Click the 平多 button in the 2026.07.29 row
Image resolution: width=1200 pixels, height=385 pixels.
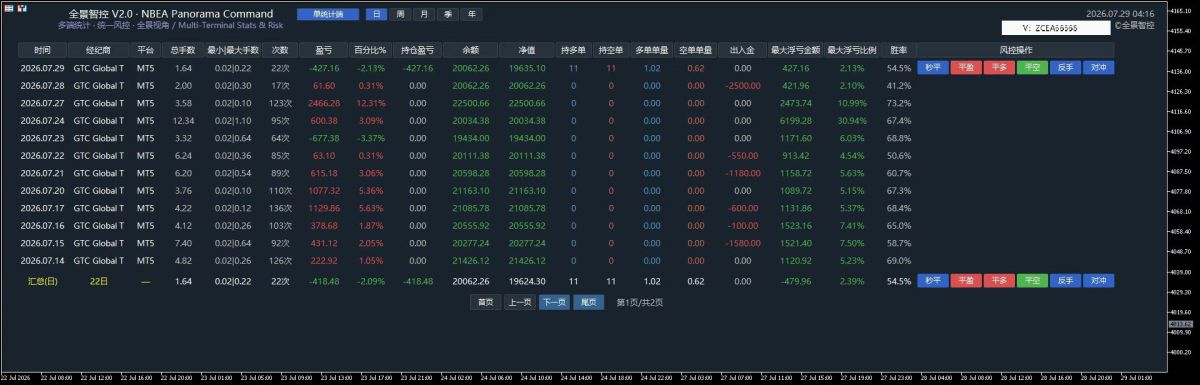click(998, 68)
